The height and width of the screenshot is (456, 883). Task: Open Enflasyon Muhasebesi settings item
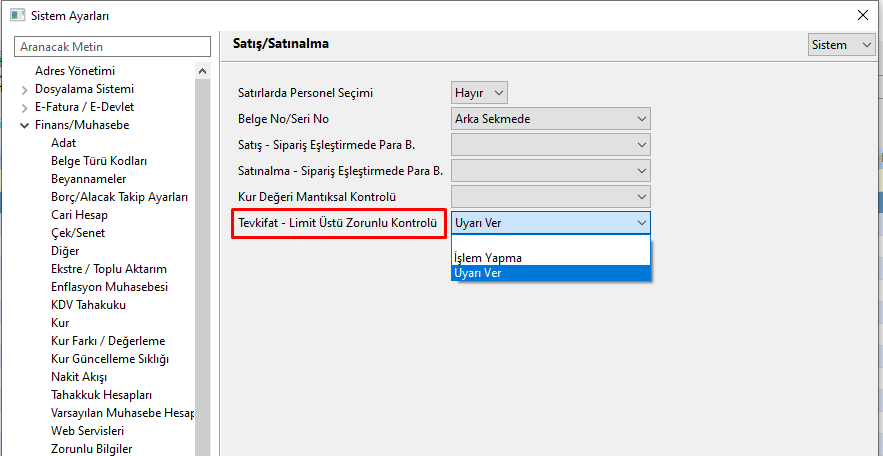tap(109, 287)
